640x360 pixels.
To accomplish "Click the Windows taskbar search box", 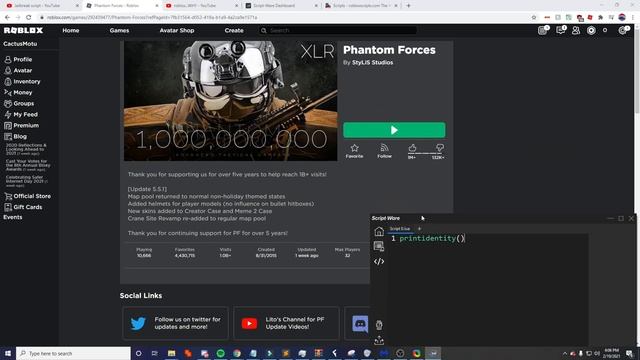I will point(73,353).
